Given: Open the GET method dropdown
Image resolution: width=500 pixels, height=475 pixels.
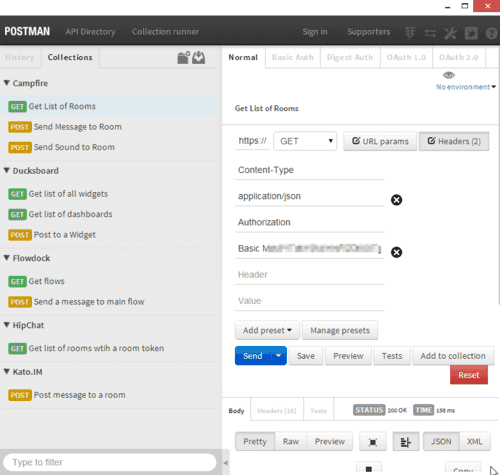Looking at the screenshot, I should [x=305, y=141].
